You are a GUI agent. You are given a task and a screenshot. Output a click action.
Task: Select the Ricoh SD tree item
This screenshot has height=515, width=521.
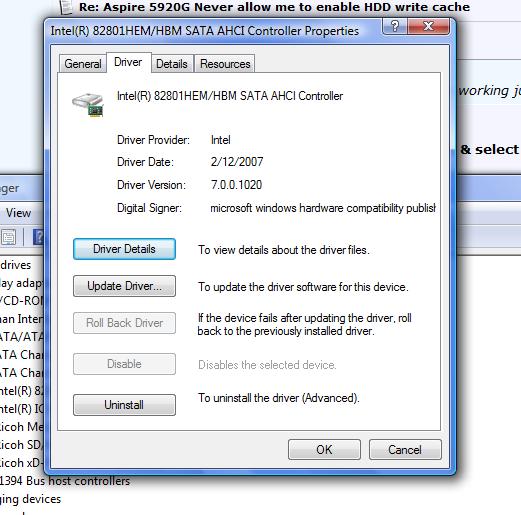(22, 445)
